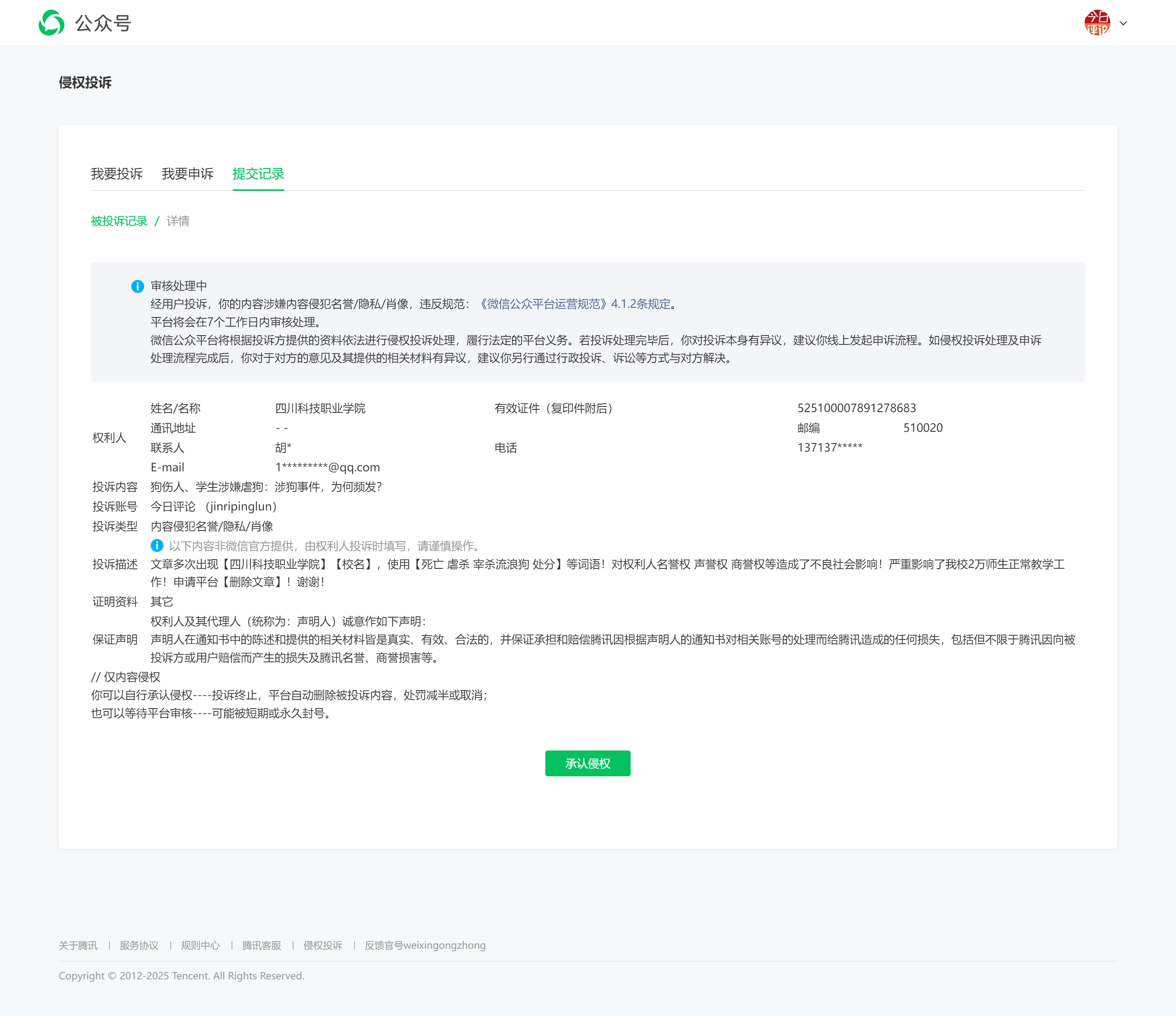The height and width of the screenshot is (1016, 1176).
Task: Go back to 被投诉记录 breadcrumb
Action: tap(119, 221)
